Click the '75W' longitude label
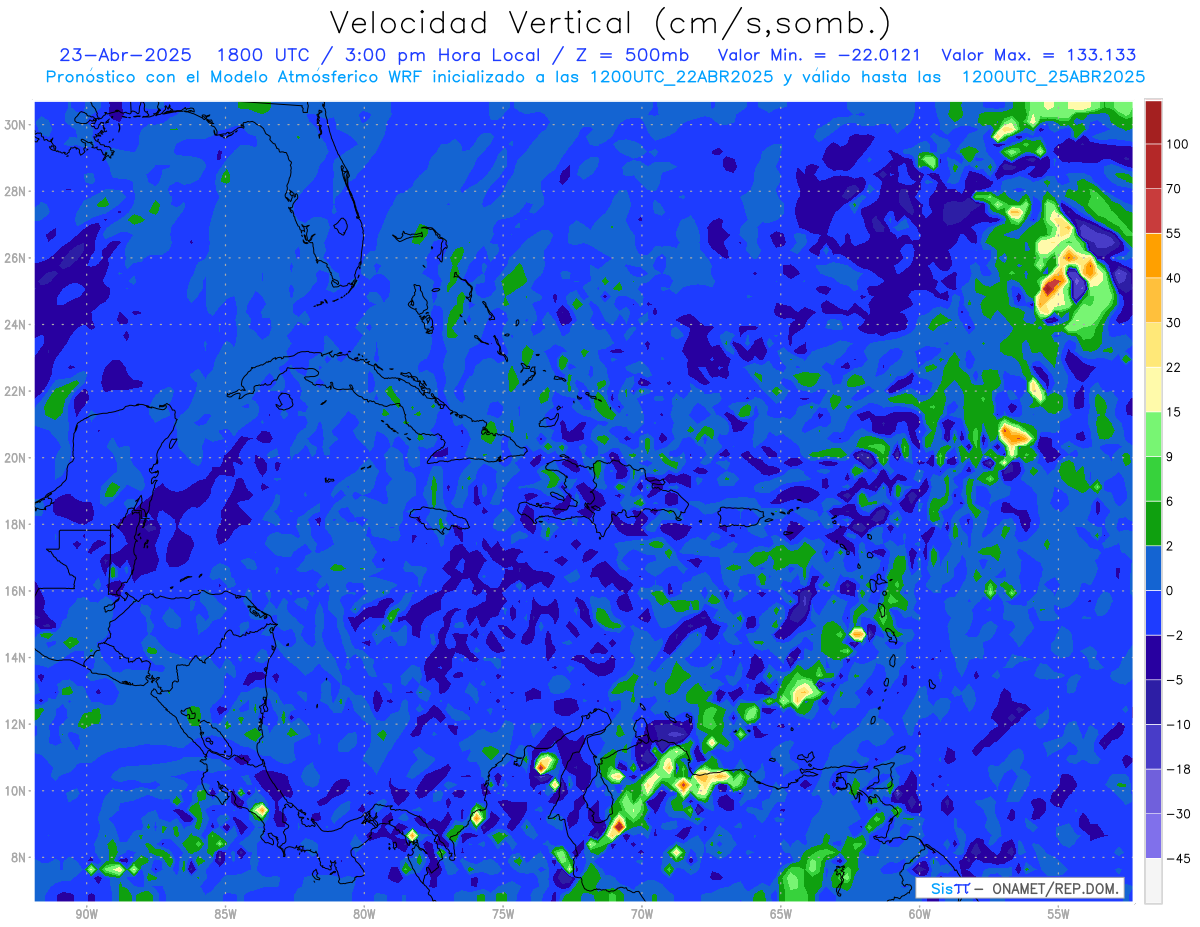 (503, 914)
